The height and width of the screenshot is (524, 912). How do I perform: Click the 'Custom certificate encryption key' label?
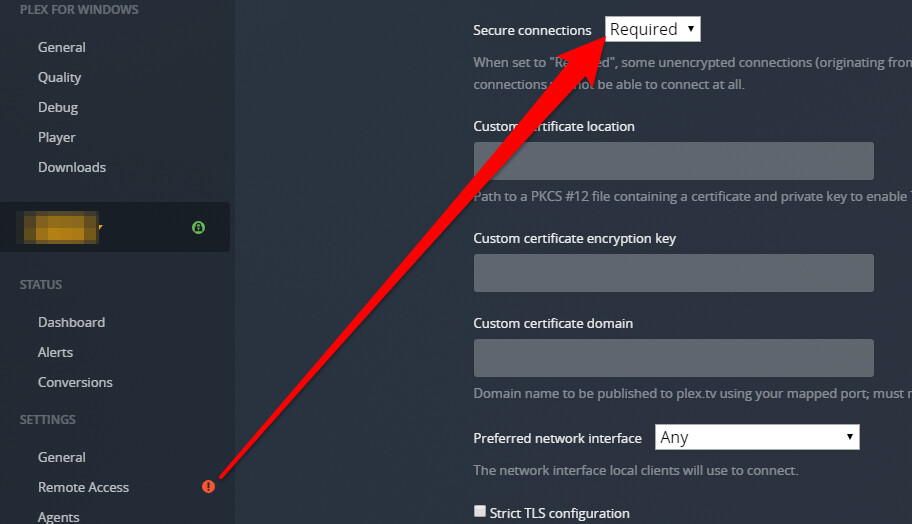tap(575, 238)
